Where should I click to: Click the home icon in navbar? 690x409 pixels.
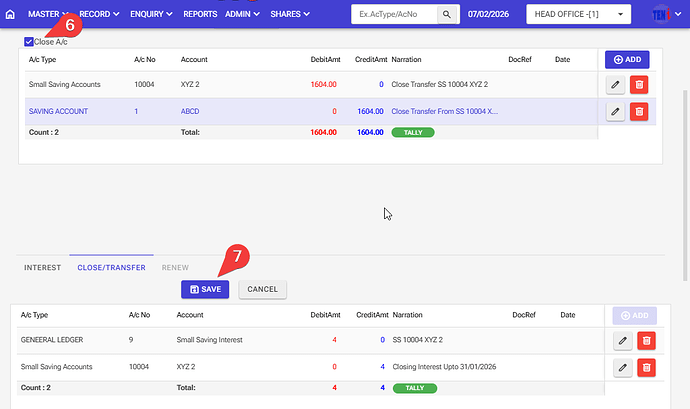[11, 15]
